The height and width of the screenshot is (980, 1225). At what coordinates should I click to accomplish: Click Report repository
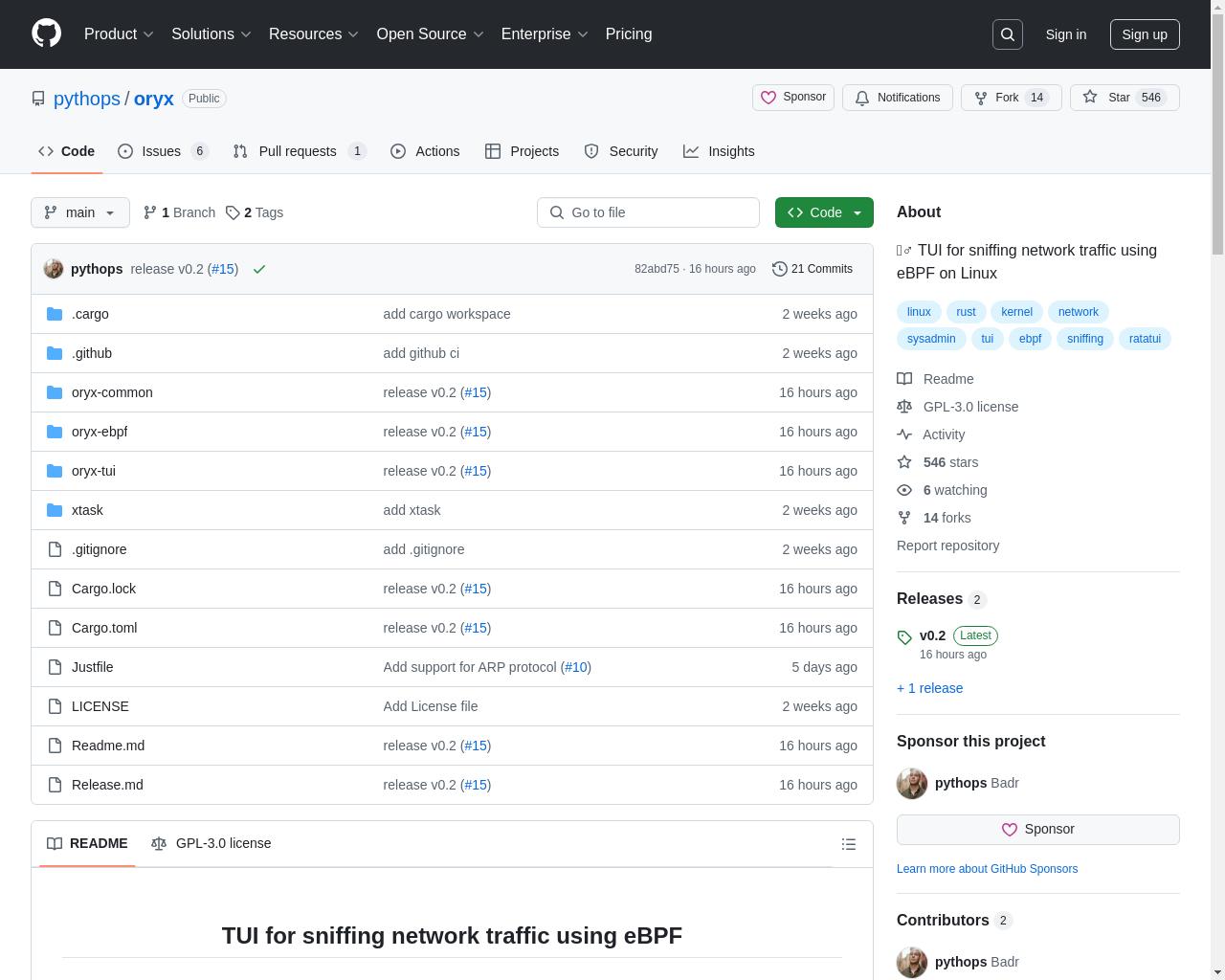947,546
